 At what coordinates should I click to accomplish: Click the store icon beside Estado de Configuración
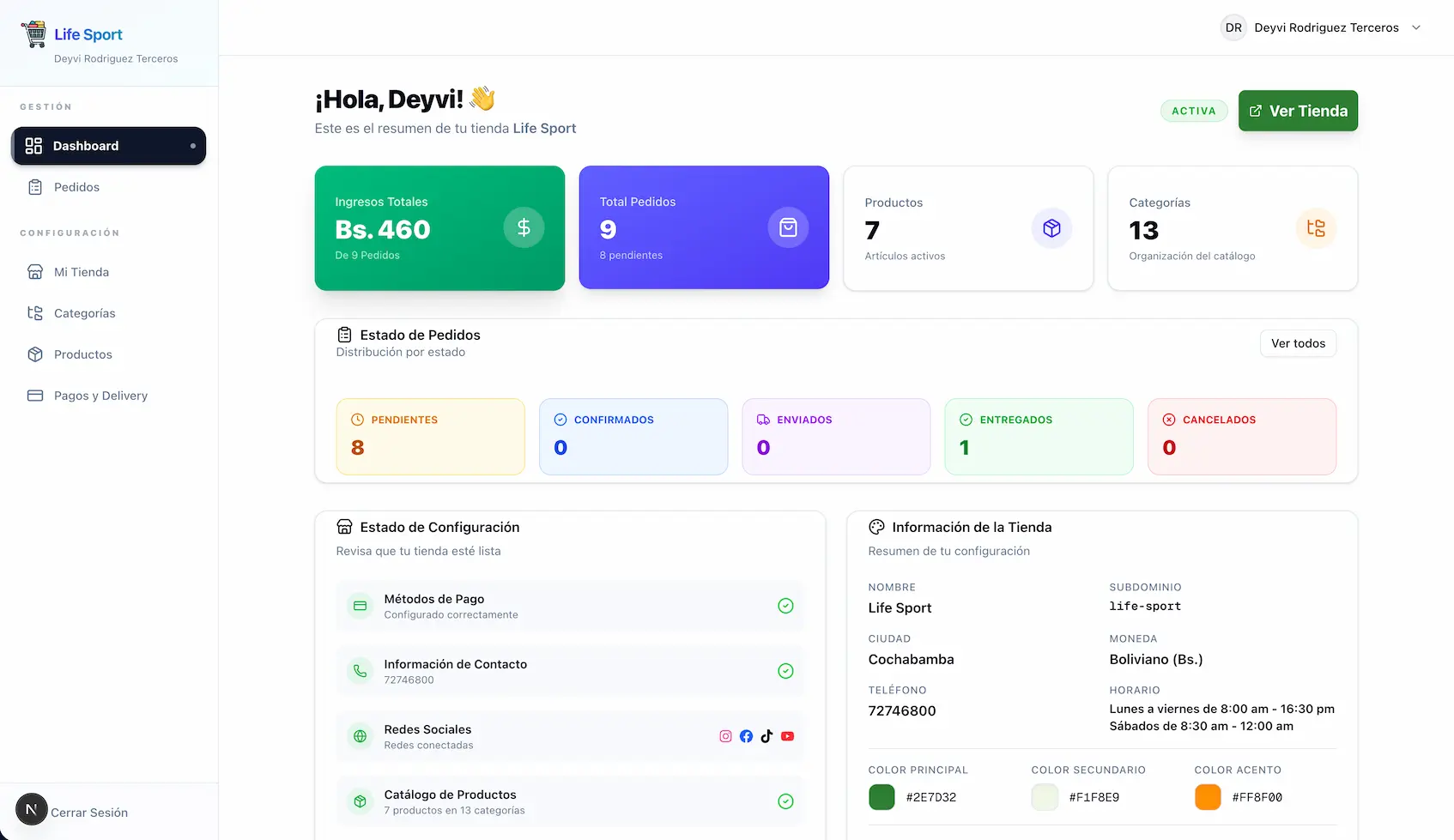click(x=344, y=527)
